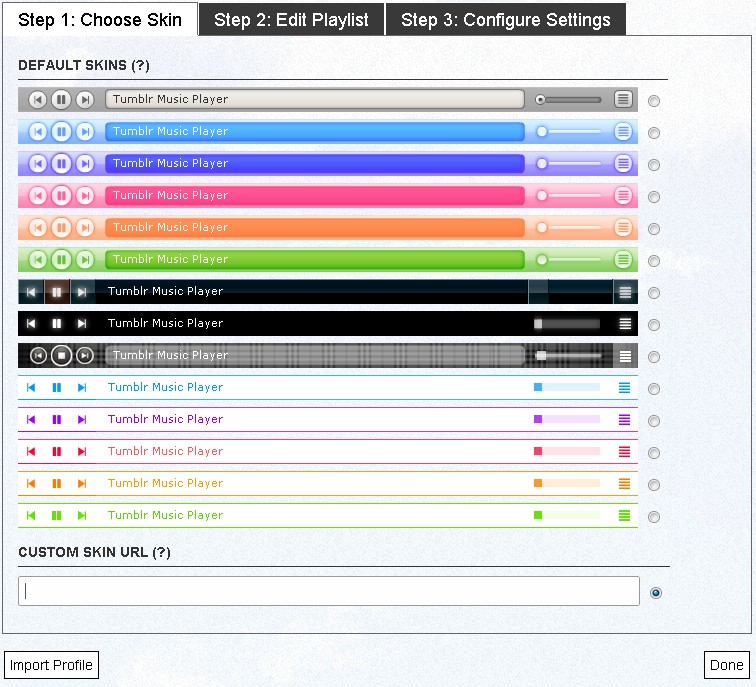Select the plain black skin radio button

(x=654, y=325)
